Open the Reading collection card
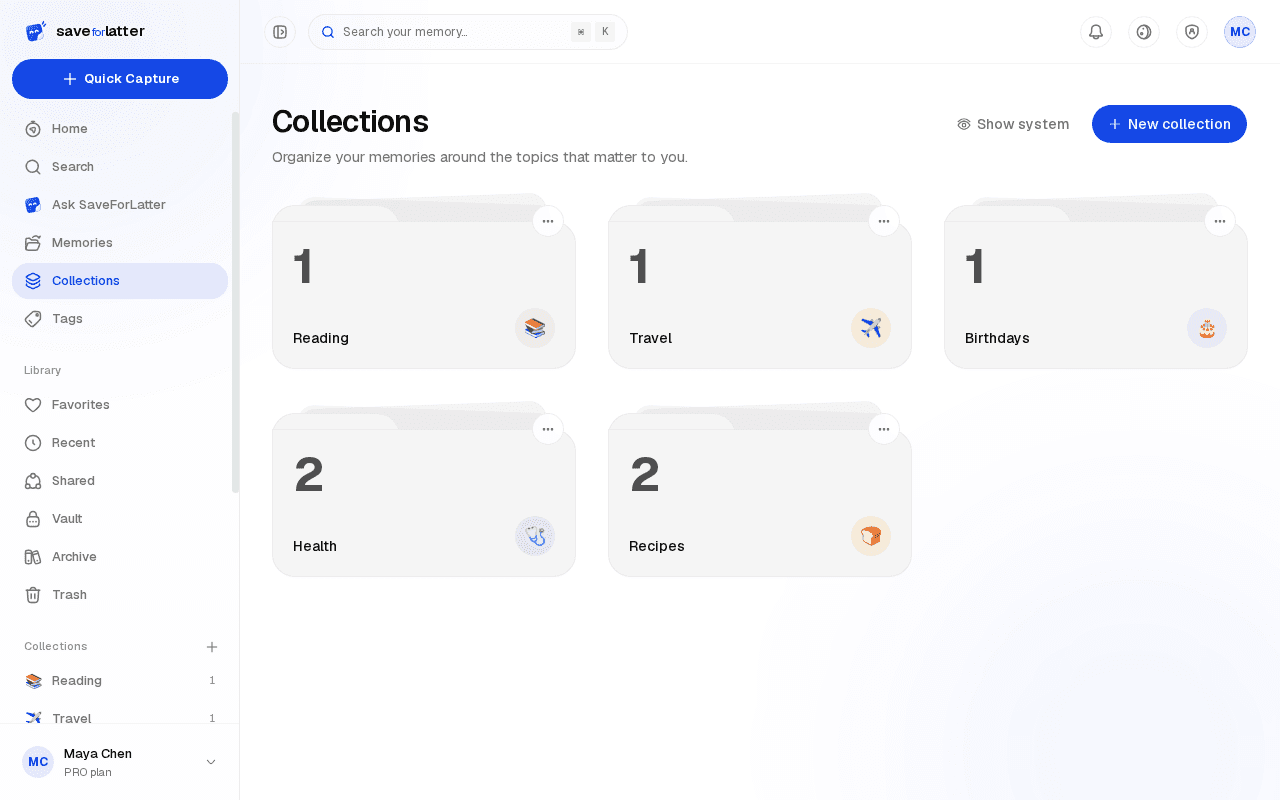Image resolution: width=1280 pixels, height=800 pixels. 424,287
